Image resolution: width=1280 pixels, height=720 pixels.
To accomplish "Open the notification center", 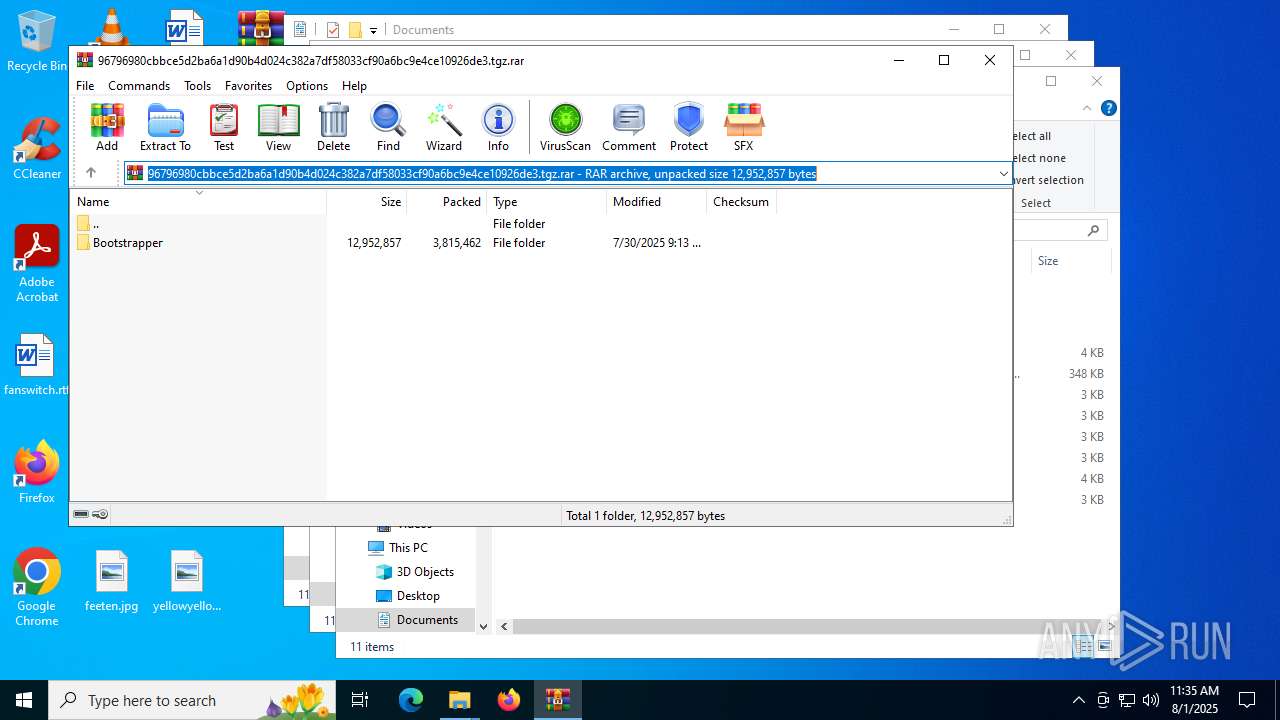I will coord(1247,700).
